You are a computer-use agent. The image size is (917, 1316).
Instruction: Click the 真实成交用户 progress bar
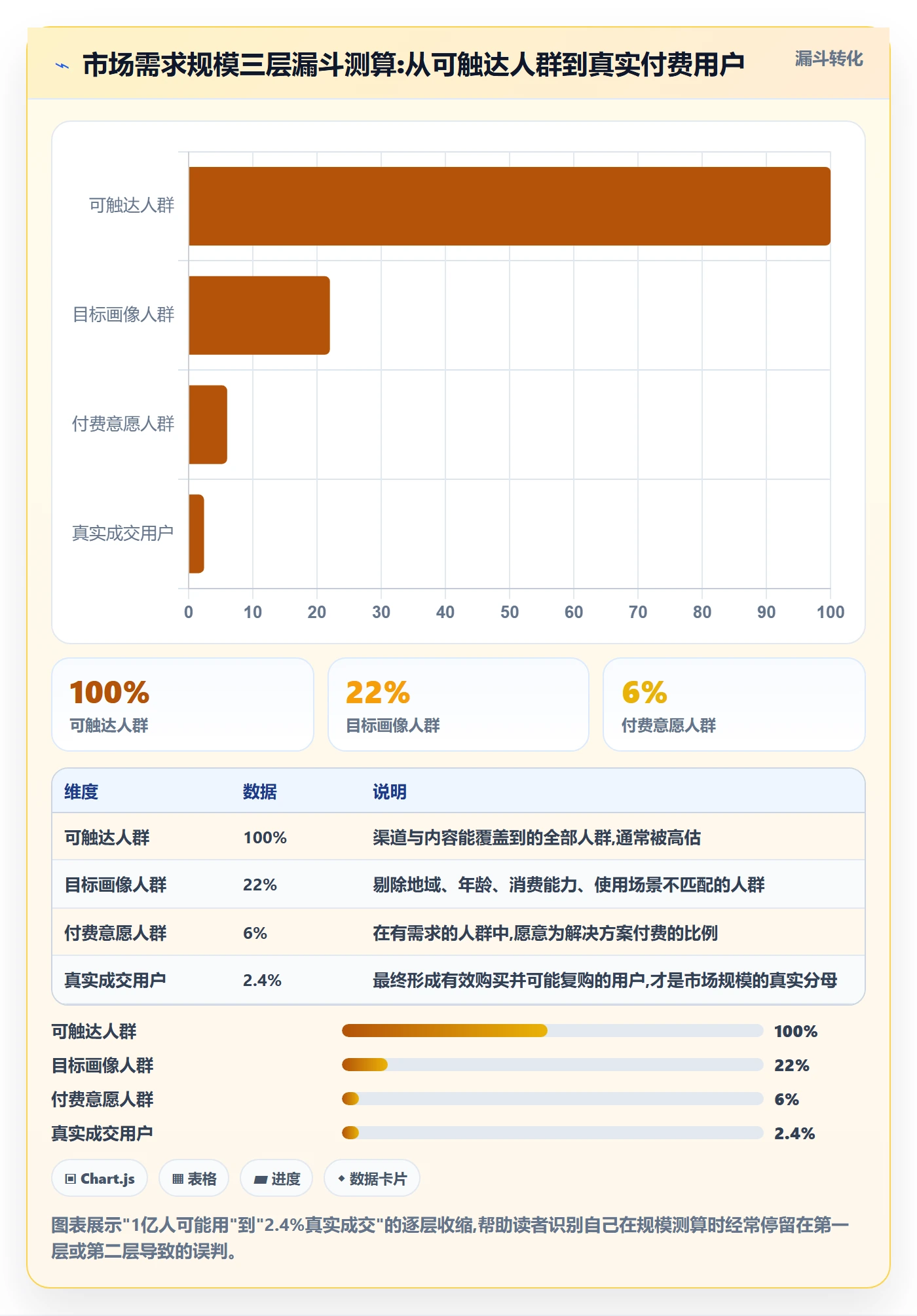point(552,1133)
